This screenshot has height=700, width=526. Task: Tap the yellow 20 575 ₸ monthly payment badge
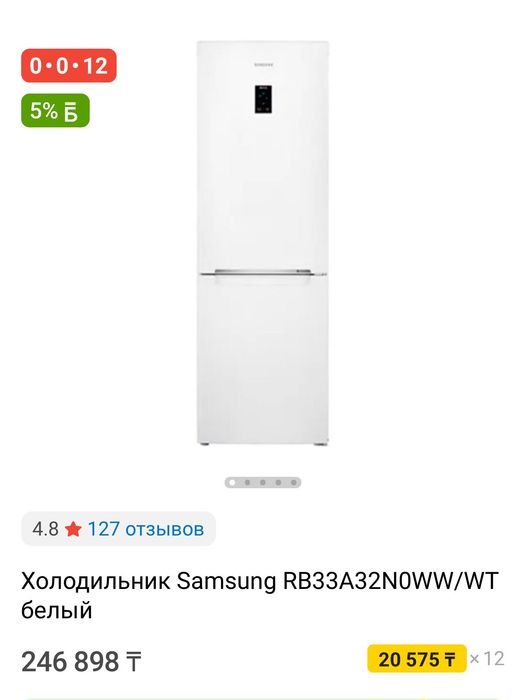click(x=417, y=658)
